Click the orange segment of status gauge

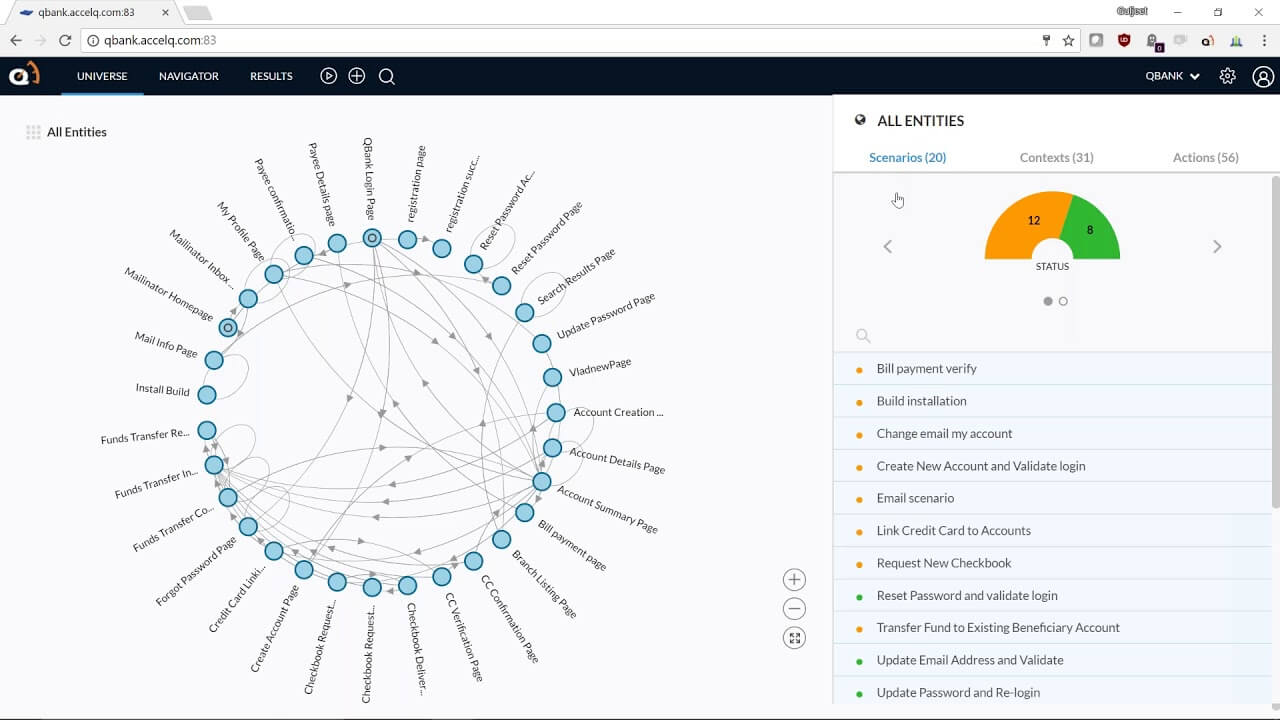click(x=1018, y=225)
